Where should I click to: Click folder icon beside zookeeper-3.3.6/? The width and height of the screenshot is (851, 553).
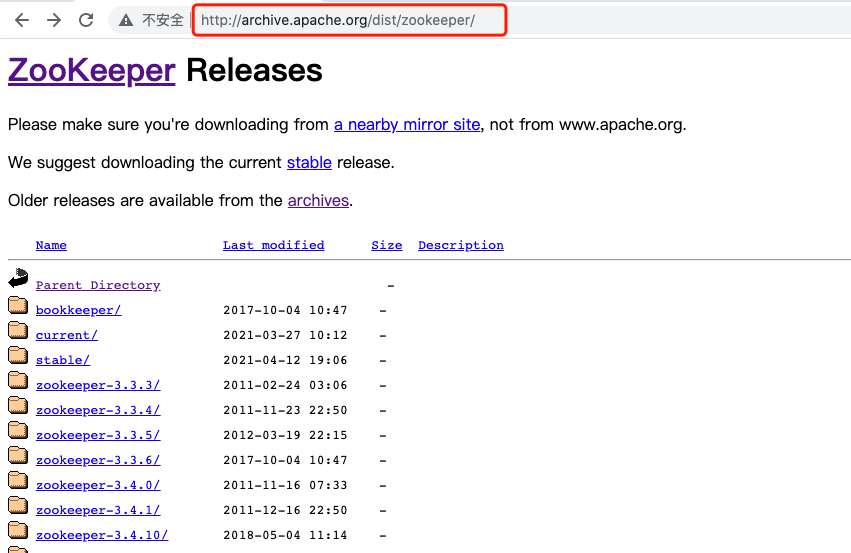tap(18, 455)
